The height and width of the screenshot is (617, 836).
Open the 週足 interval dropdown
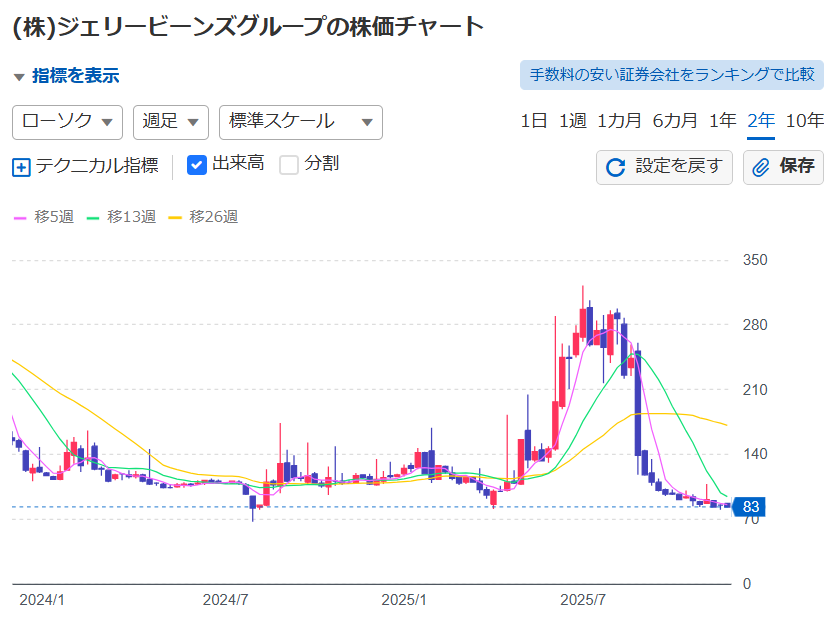coord(170,122)
